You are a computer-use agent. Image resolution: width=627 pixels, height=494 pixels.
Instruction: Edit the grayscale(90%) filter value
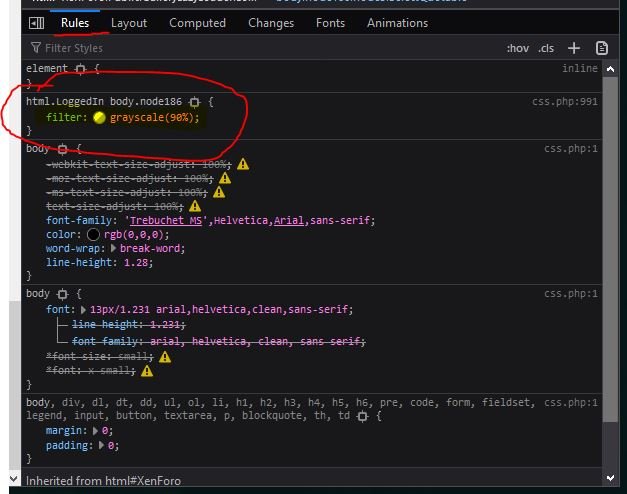click(x=152, y=118)
